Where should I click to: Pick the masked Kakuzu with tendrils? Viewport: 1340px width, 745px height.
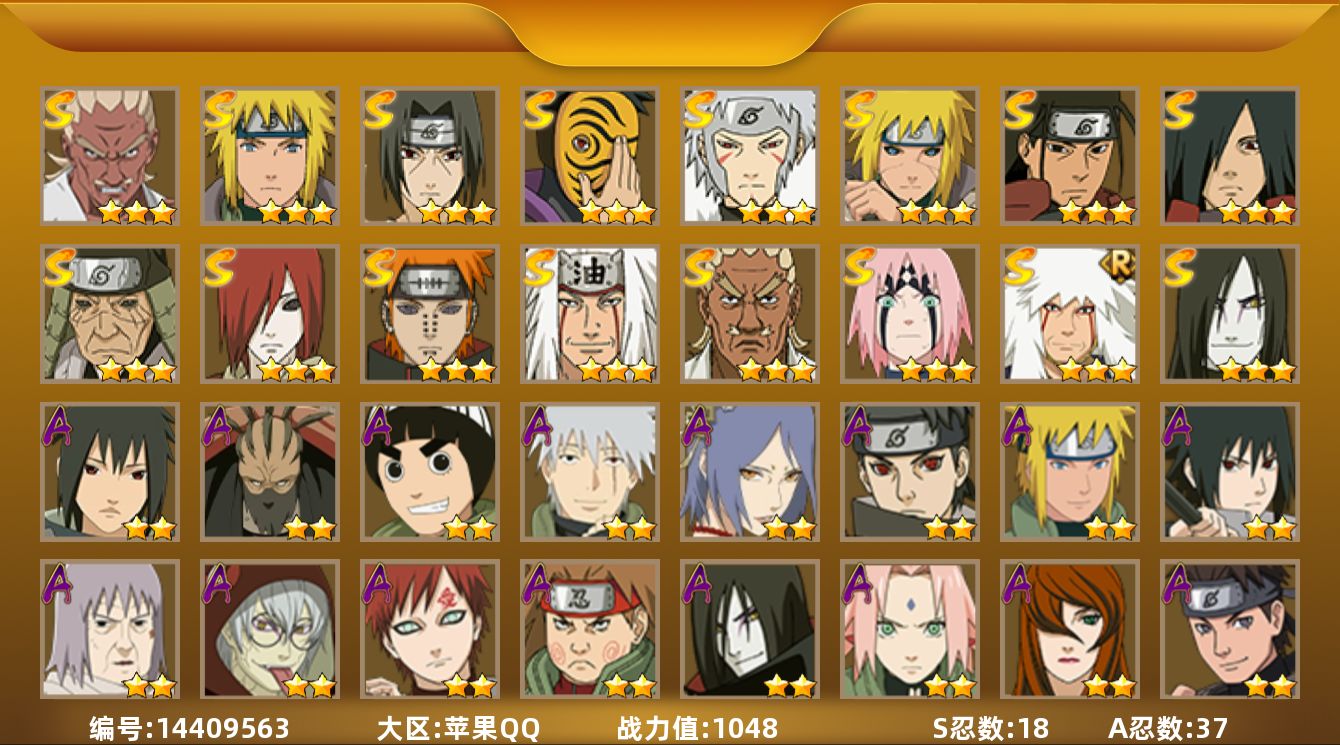[x=270, y=472]
